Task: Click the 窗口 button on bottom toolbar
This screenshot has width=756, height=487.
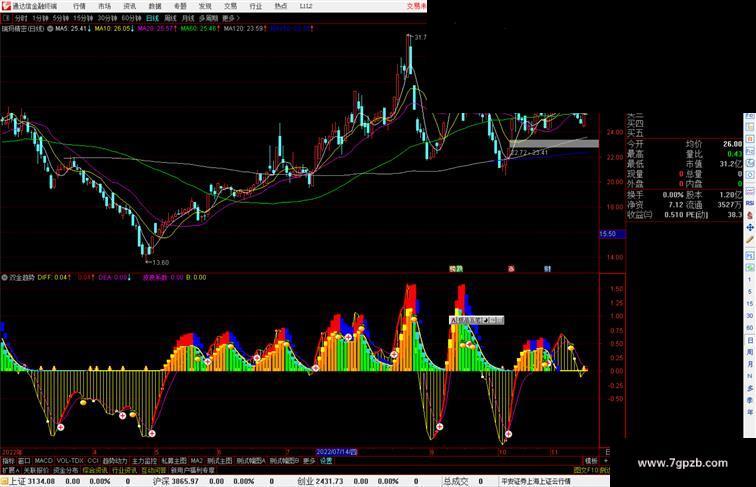Action: [24, 461]
